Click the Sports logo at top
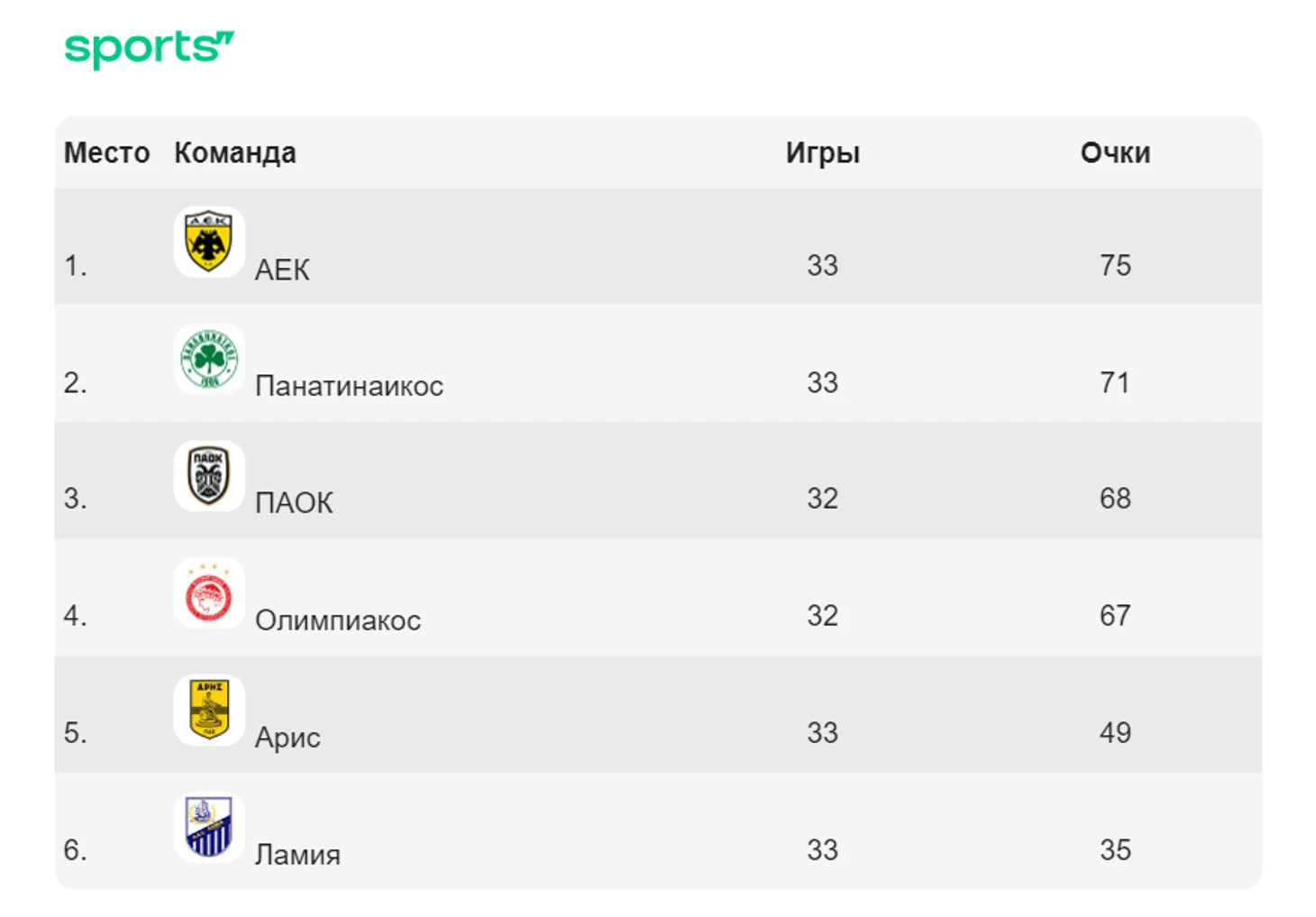This screenshot has height=917, width=1316. pyautogui.click(x=150, y=49)
